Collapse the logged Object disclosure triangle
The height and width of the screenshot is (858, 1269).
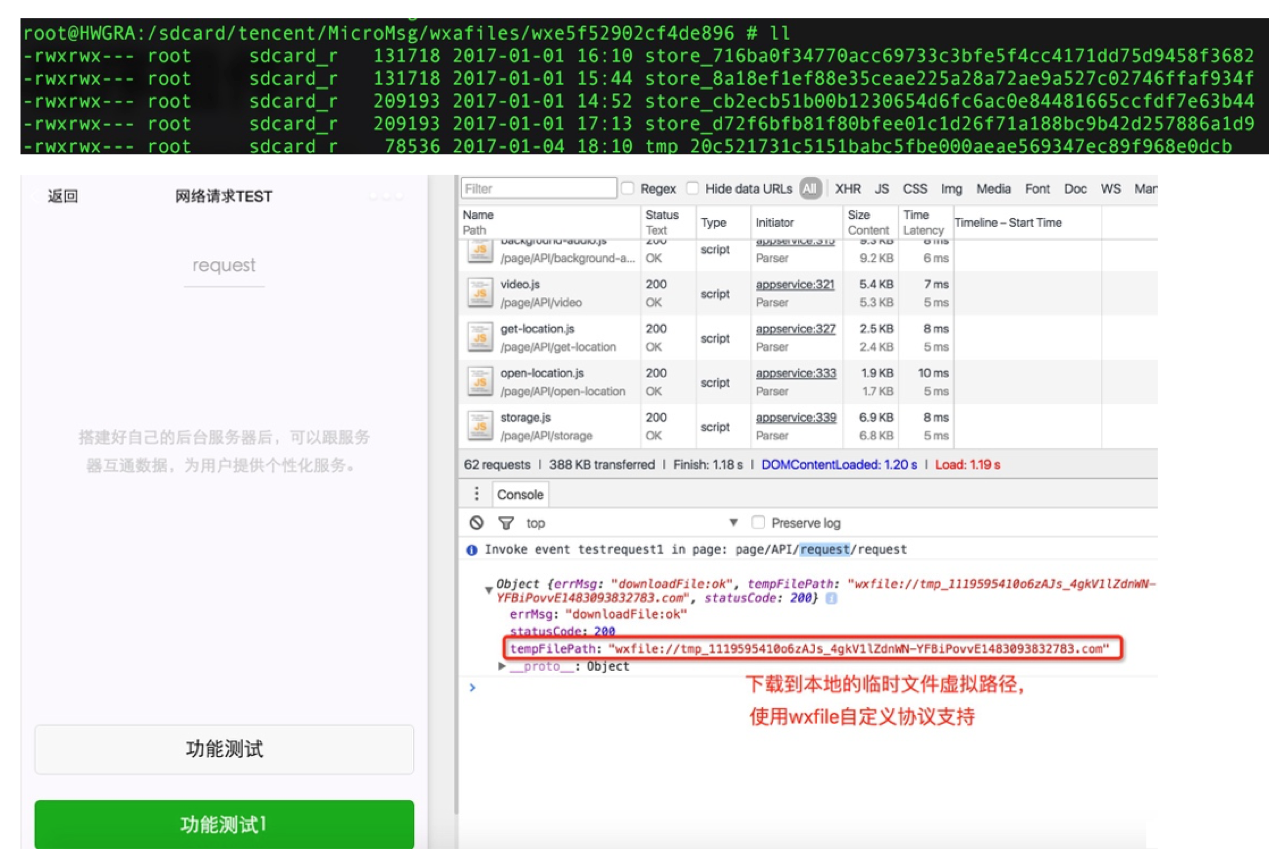[x=488, y=589]
